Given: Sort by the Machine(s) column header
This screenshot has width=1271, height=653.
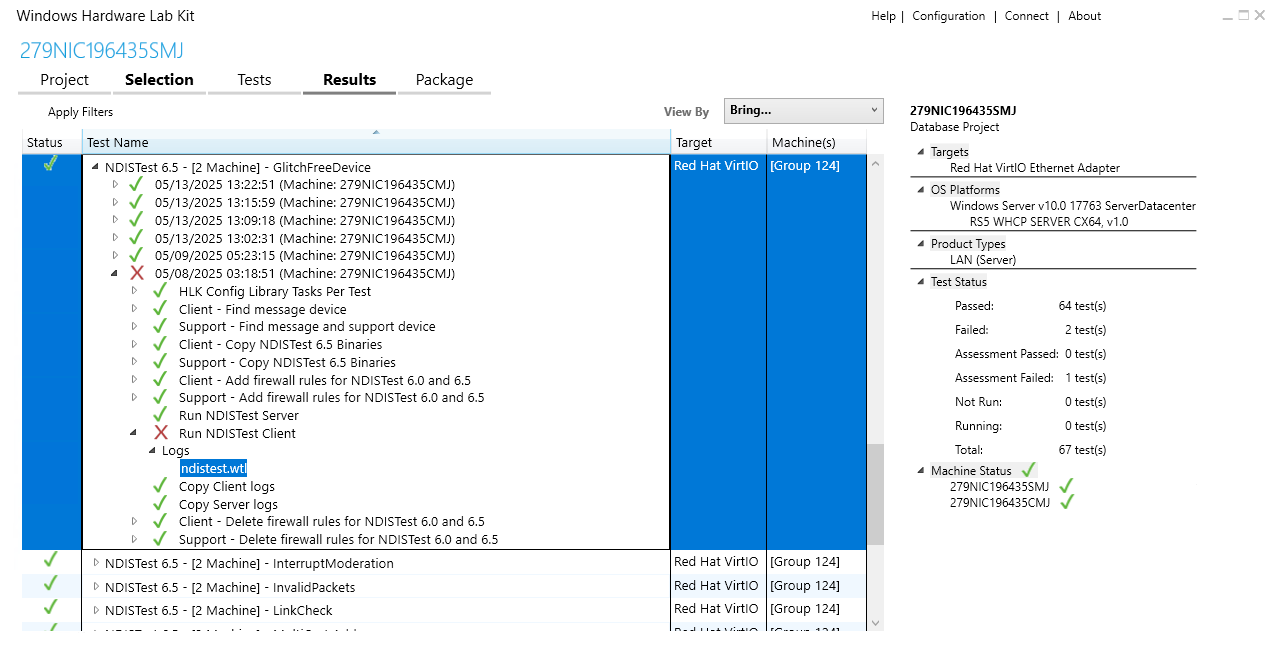Looking at the screenshot, I should pos(817,142).
